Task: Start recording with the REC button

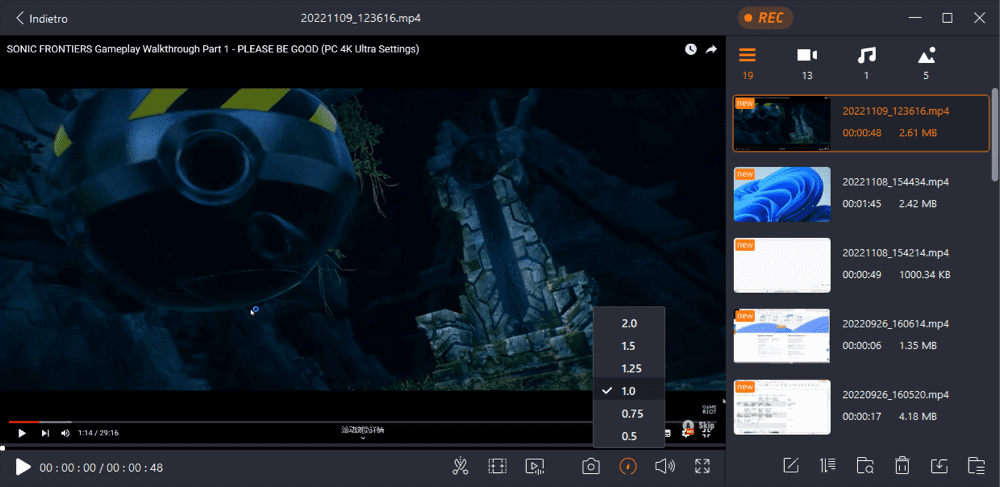Action: pyautogui.click(x=765, y=18)
